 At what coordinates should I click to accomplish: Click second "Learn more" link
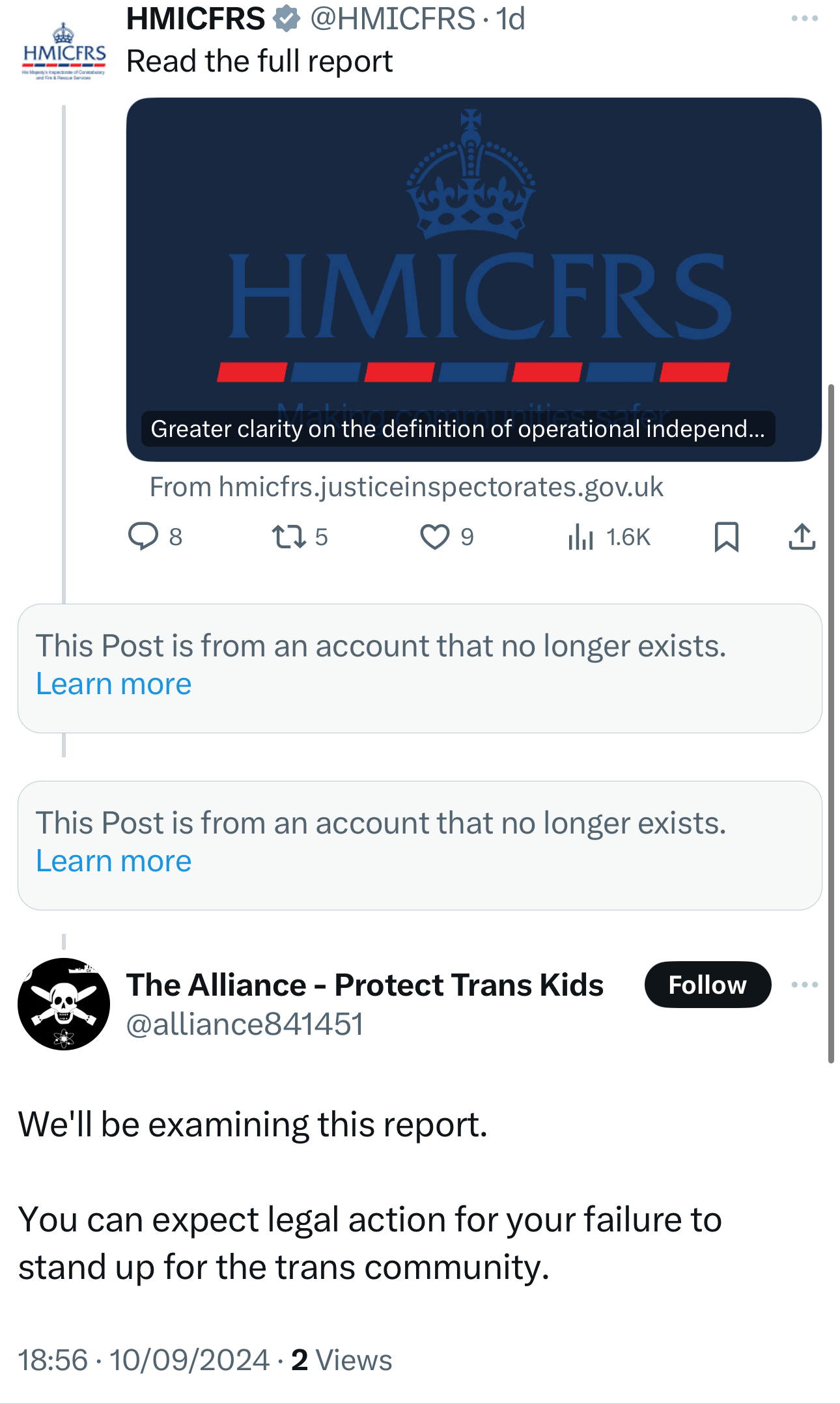tap(114, 862)
